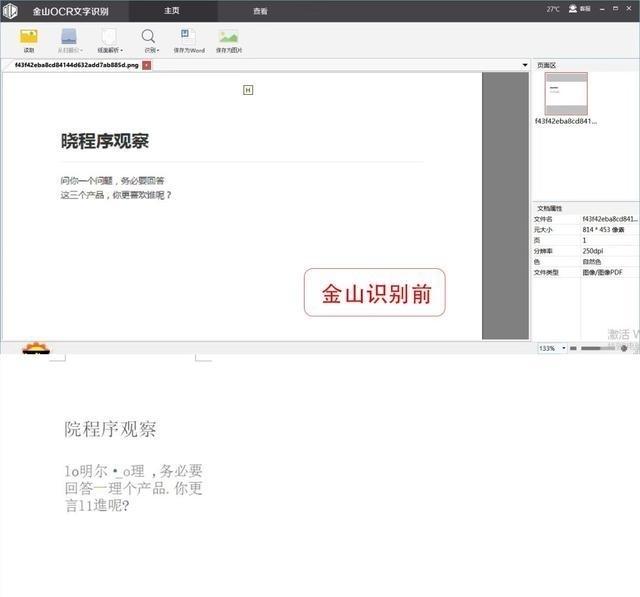Screen dimensions: 640x597
Task: Click the weather sun icon at bottom left
Action: pyautogui.click(x=36, y=348)
